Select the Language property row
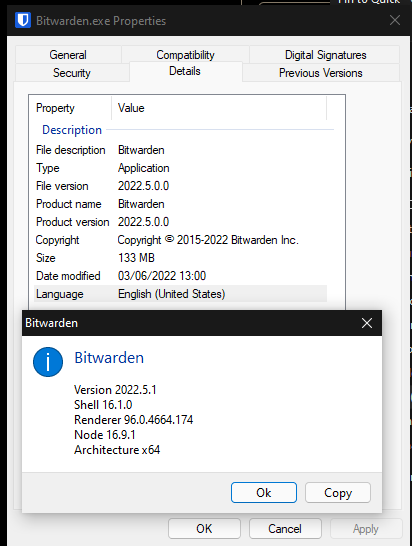This screenshot has width=412, height=546. tap(180, 294)
